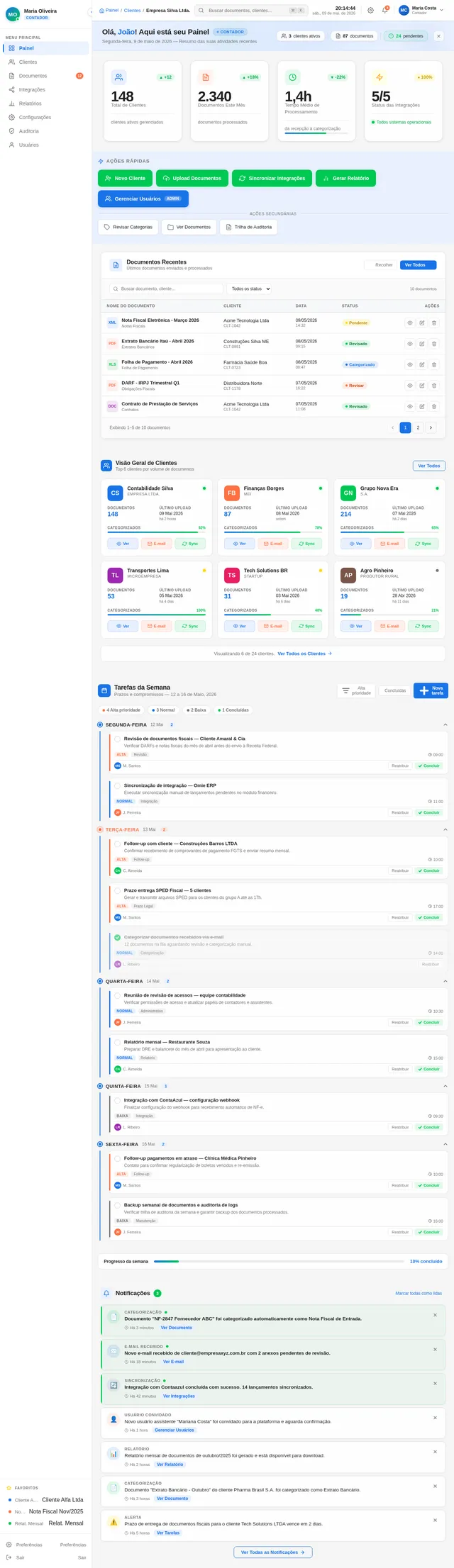
Task: Collapse the Sexta-feira task group
Action: [445, 1144]
